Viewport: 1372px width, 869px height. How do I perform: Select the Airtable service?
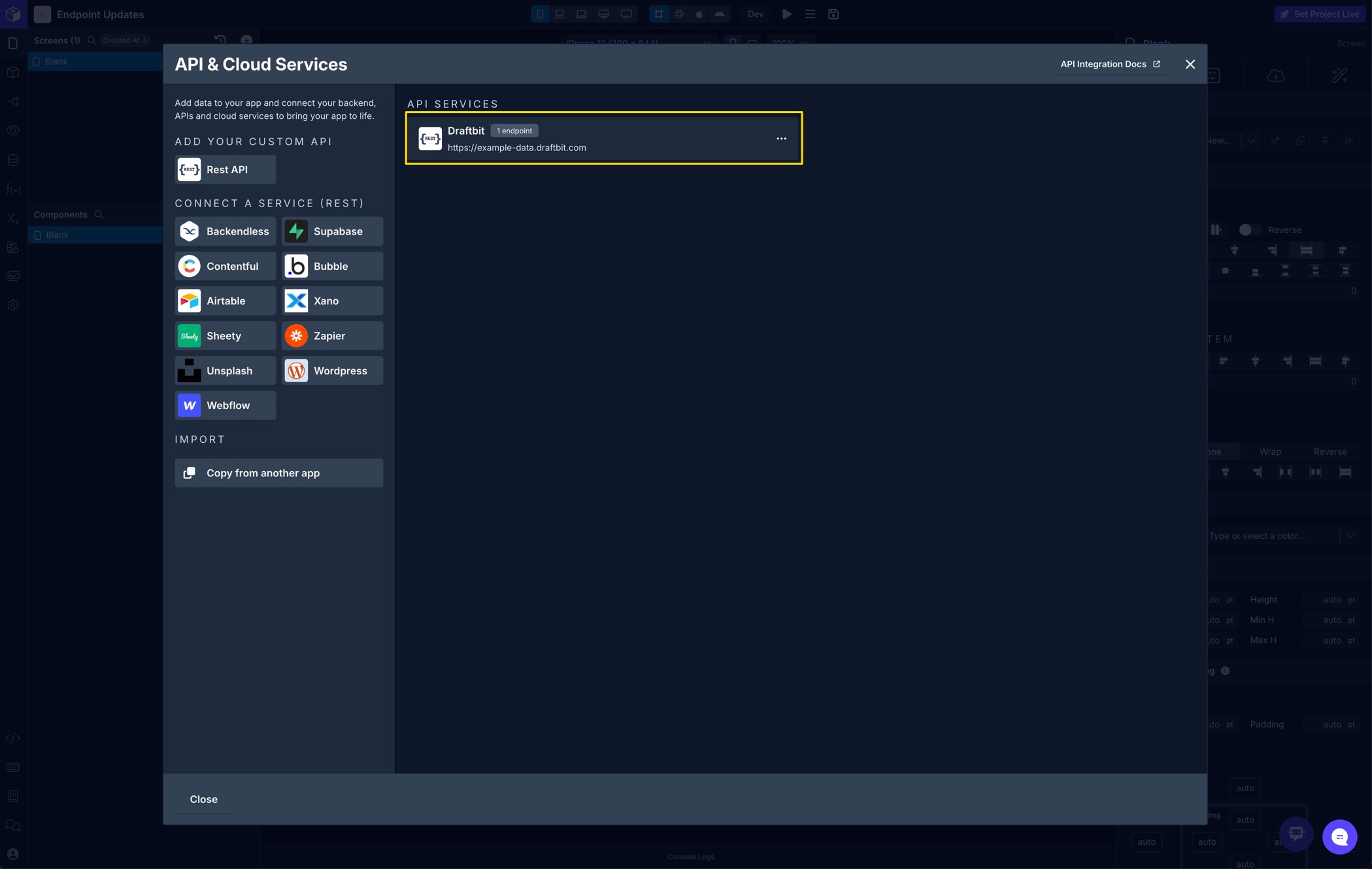pos(225,301)
